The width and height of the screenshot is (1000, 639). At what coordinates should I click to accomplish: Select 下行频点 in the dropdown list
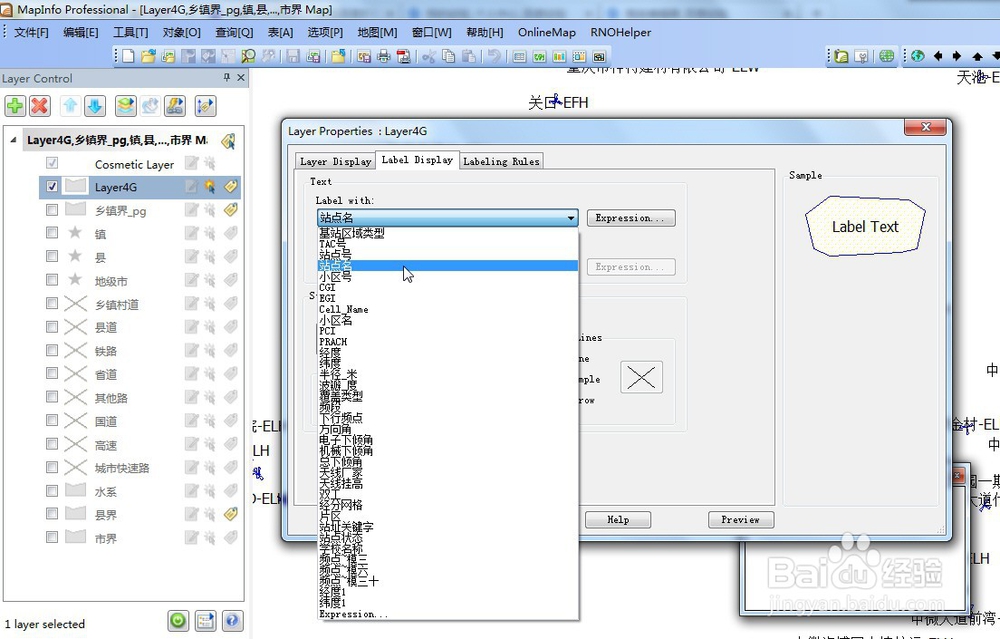pos(448,418)
